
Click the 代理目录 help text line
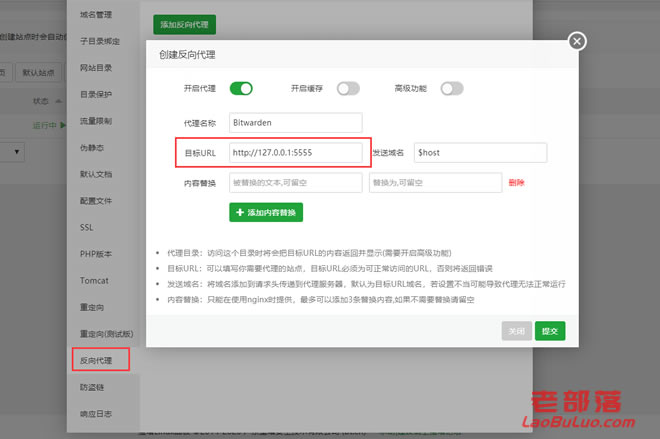tap(309, 253)
